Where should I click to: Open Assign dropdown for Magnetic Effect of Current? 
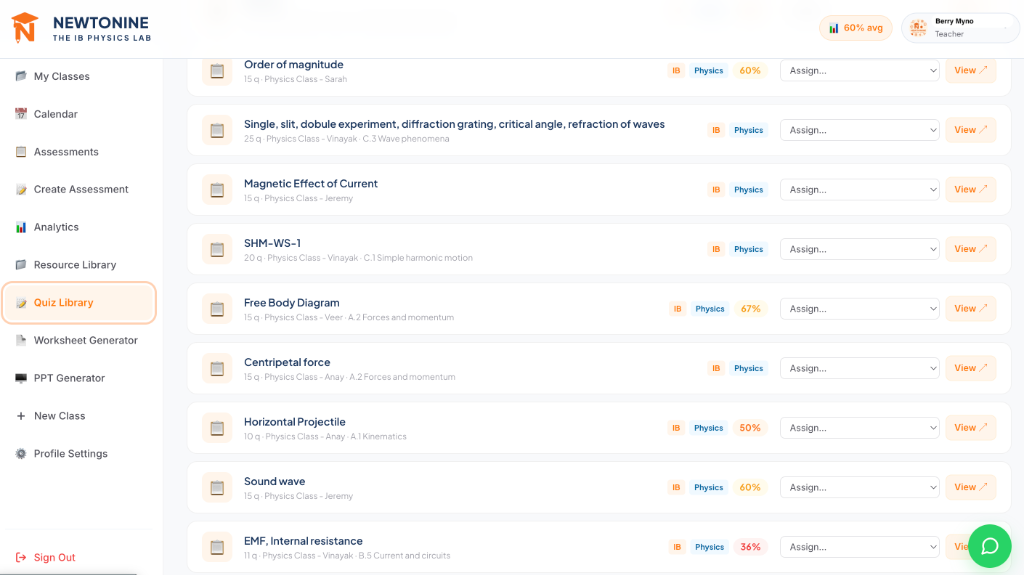point(859,189)
